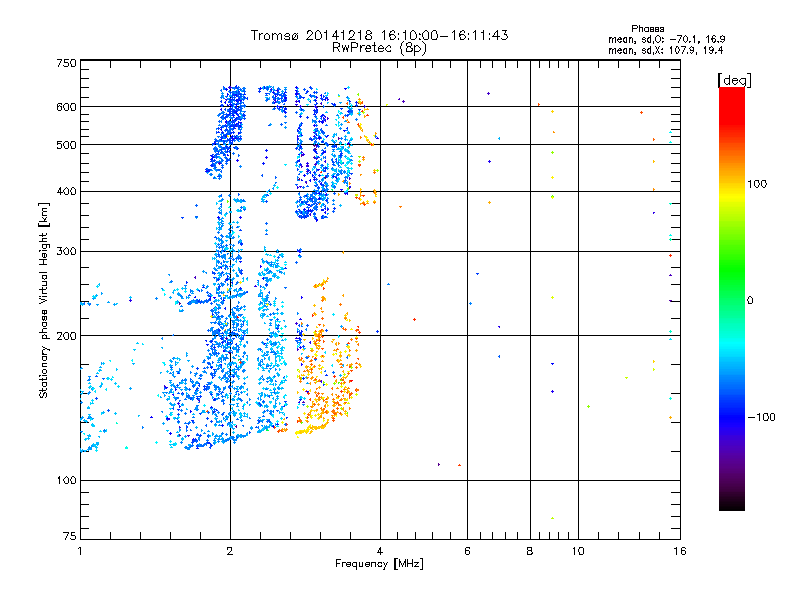Click x-axis tick label '6'

pyautogui.click(x=467, y=551)
